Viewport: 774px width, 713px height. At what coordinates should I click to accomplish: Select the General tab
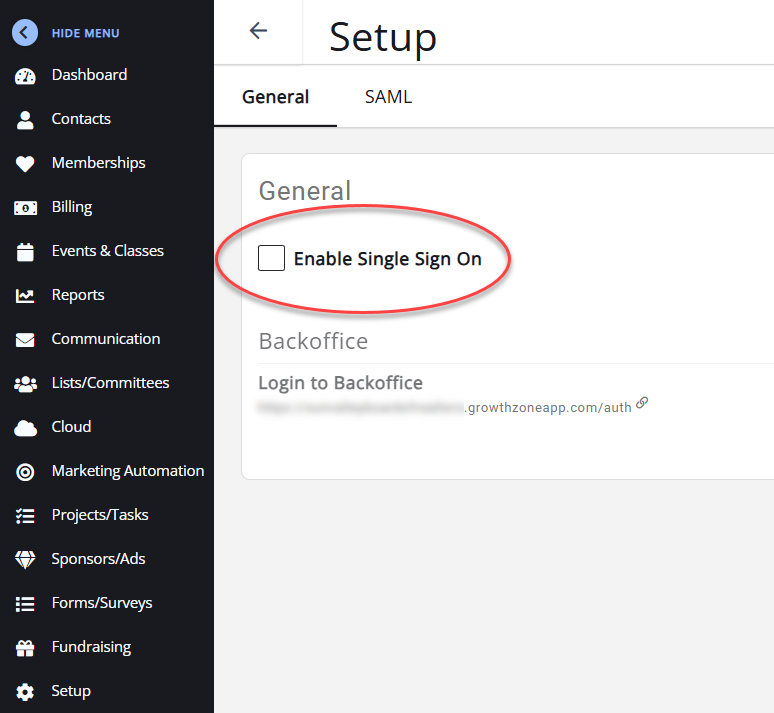(x=276, y=97)
